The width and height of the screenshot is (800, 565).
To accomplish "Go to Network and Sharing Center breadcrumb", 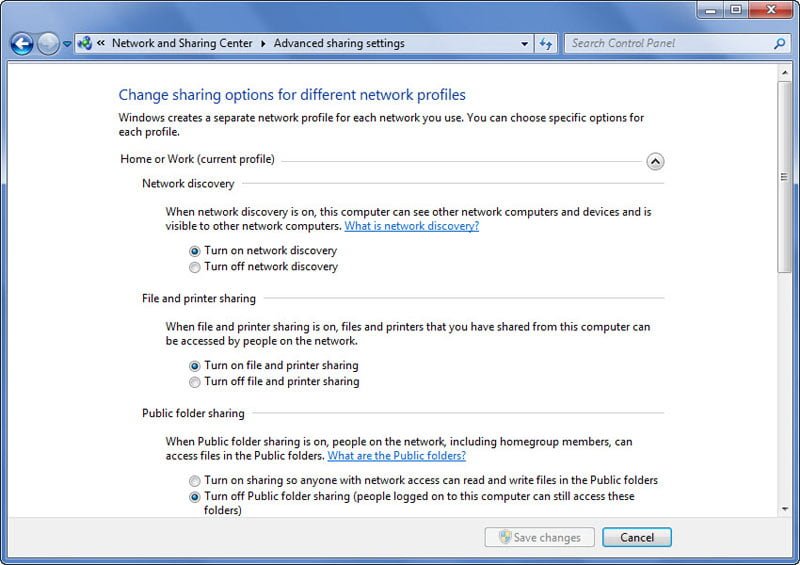I will [x=182, y=44].
